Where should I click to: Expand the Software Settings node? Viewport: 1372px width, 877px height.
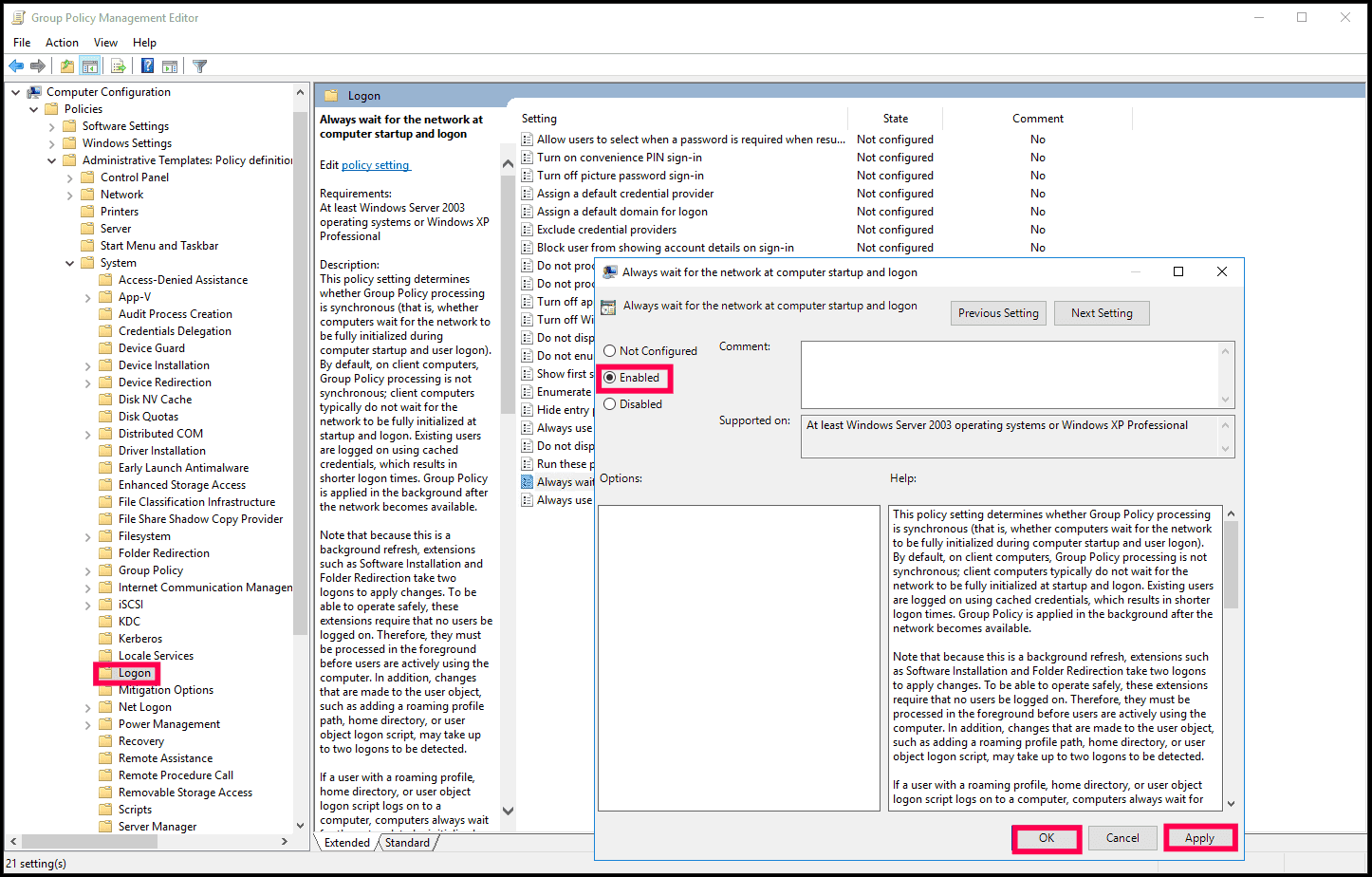click(x=52, y=126)
